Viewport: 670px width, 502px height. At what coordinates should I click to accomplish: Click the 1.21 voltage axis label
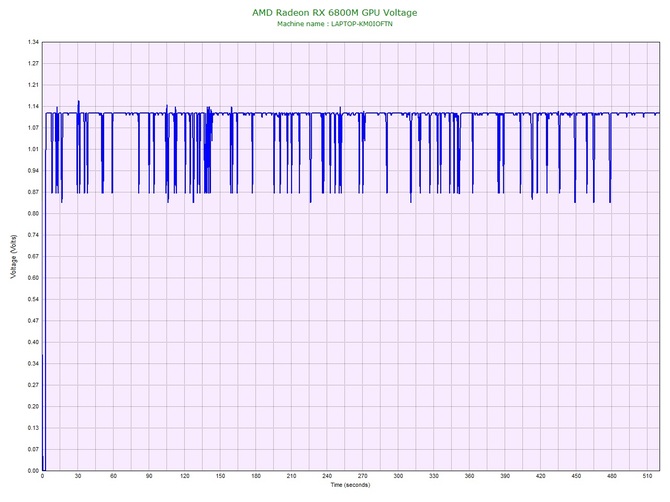click(x=33, y=85)
